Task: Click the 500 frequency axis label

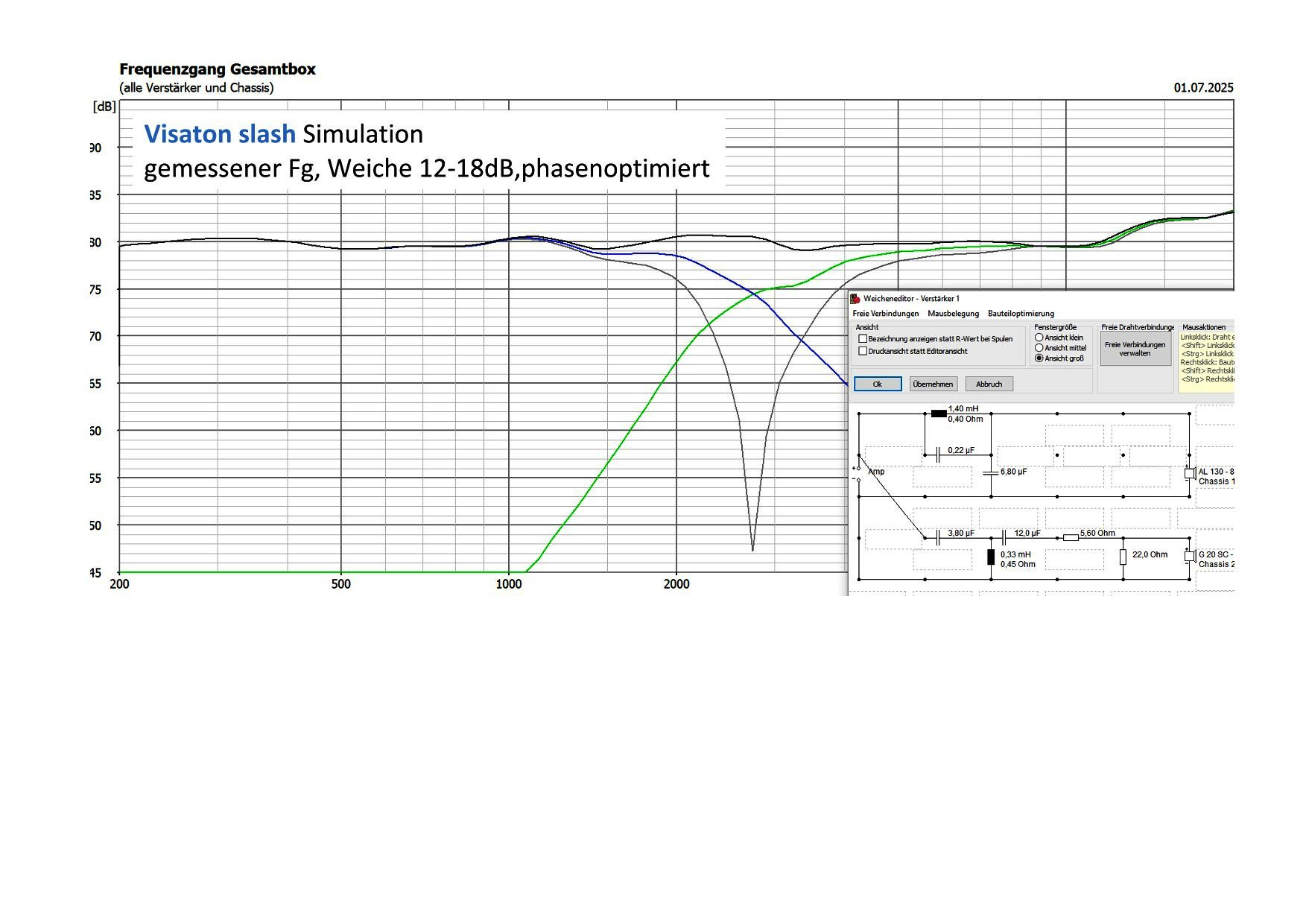Action: click(340, 584)
